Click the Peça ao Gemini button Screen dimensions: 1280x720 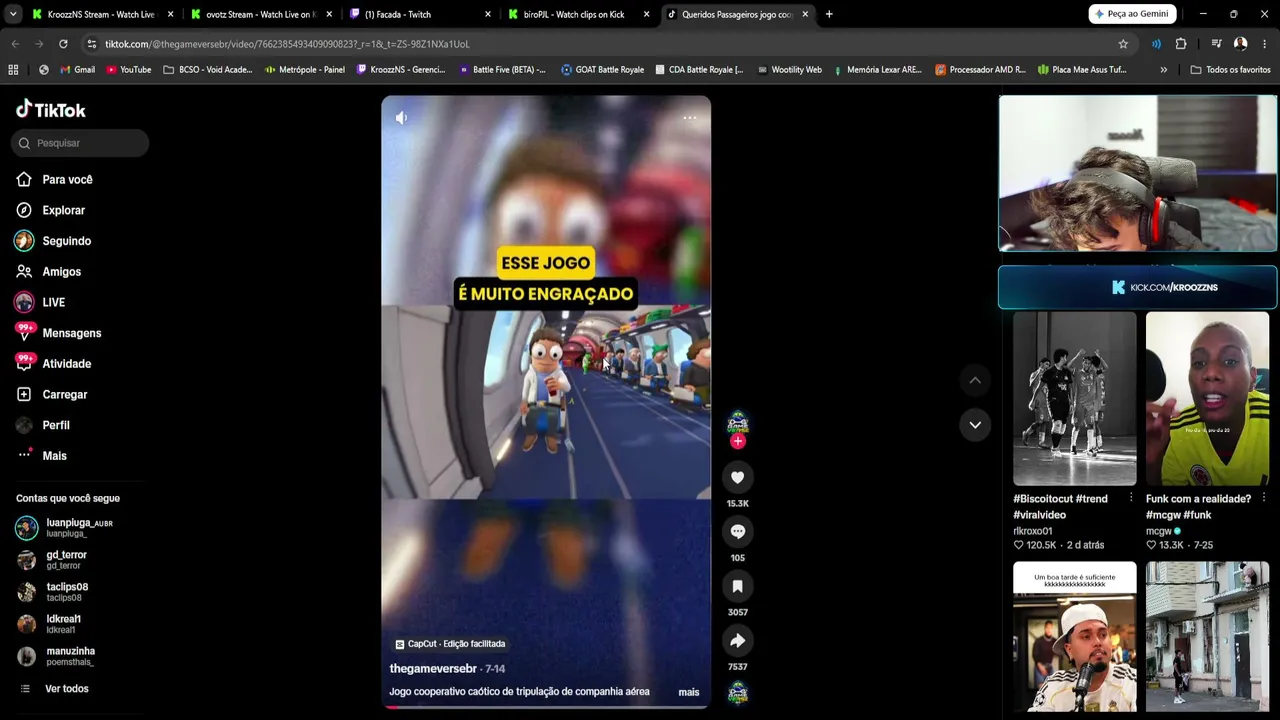click(x=1132, y=14)
